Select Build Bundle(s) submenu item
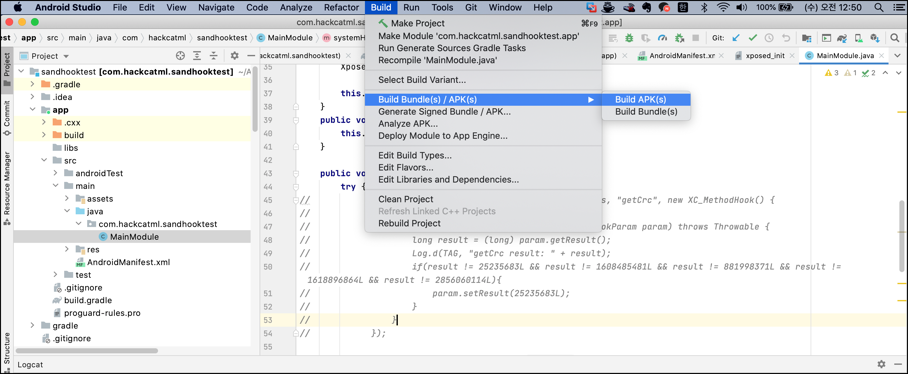 coord(646,112)
